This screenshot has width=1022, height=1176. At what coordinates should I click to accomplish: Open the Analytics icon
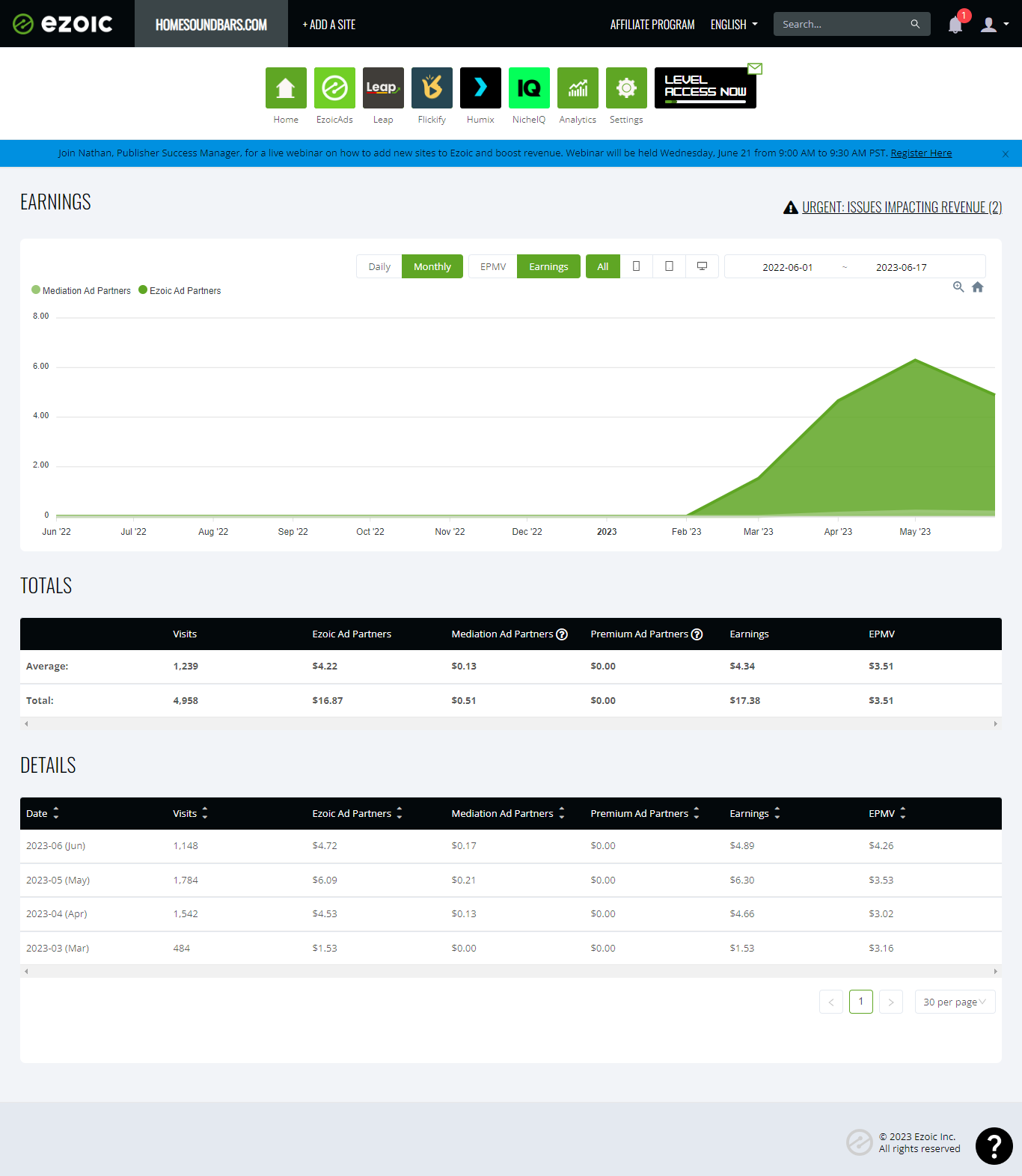[x=578, y=88]
